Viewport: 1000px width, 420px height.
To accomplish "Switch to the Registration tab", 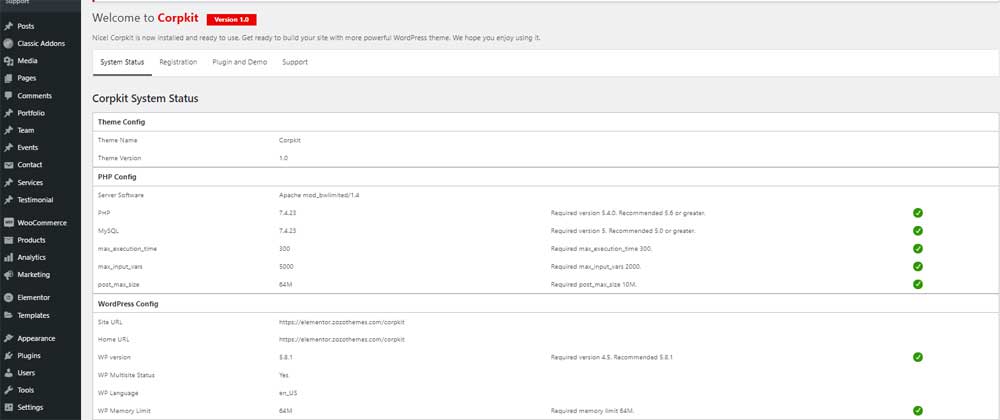I will (x=178, y=62).
